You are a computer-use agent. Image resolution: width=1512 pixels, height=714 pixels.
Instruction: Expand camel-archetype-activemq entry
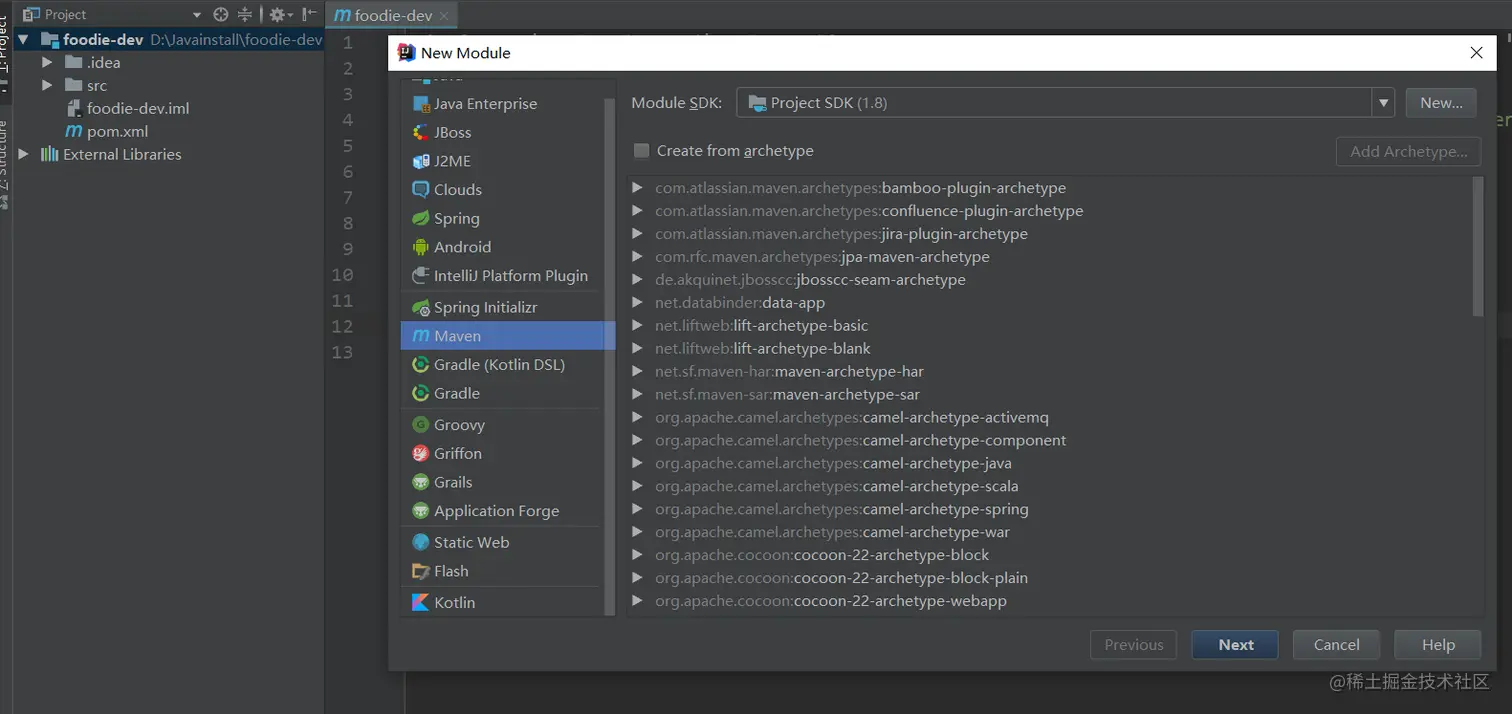click(638, 417)
